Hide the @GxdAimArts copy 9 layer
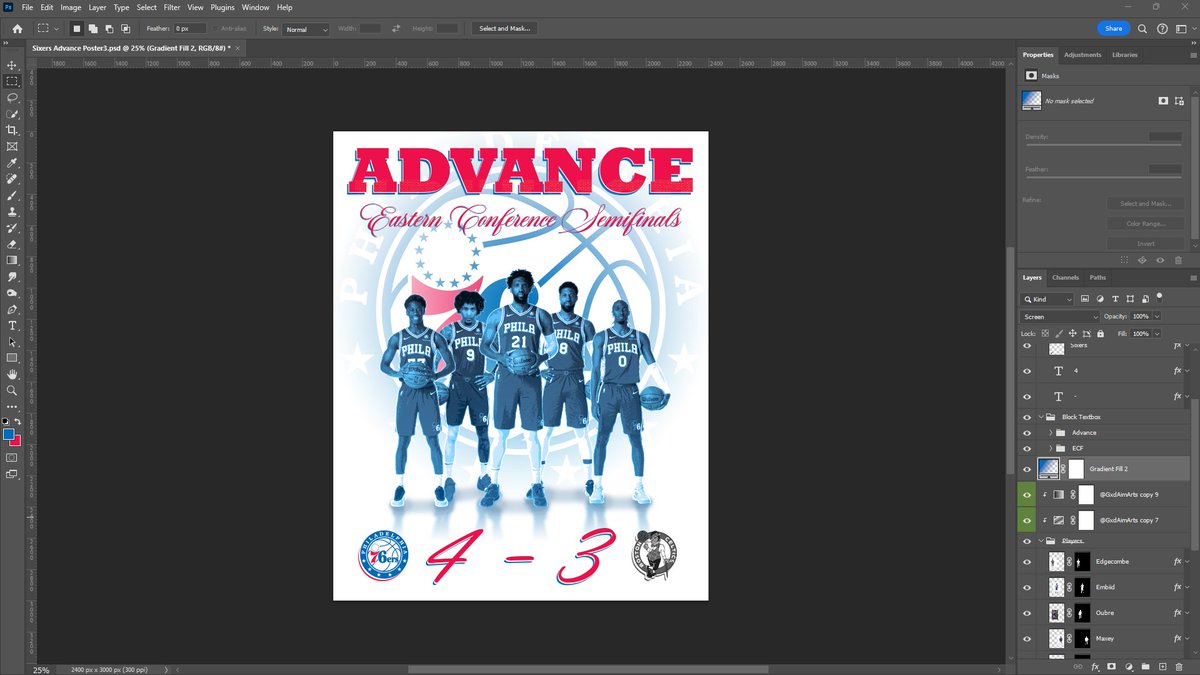Image resolution: width=1200 pixels, height=675 pixels. tap(1027, 495)
